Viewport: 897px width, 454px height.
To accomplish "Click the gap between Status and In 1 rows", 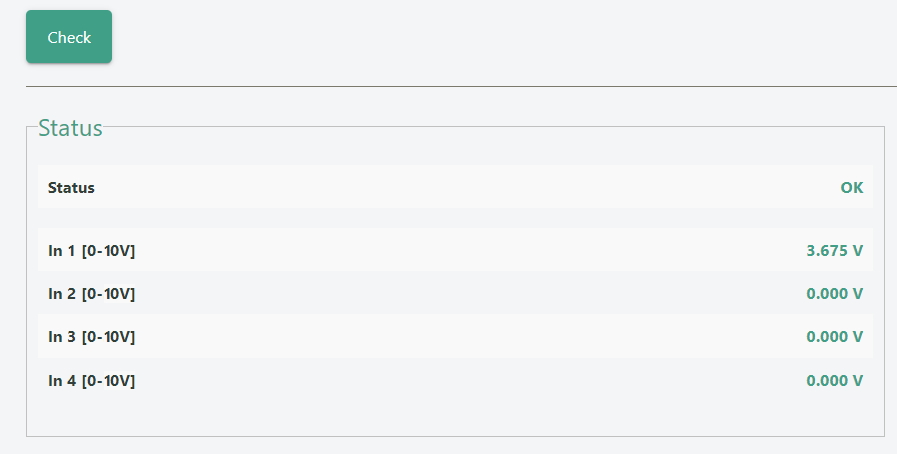I will tap(455, 218).
